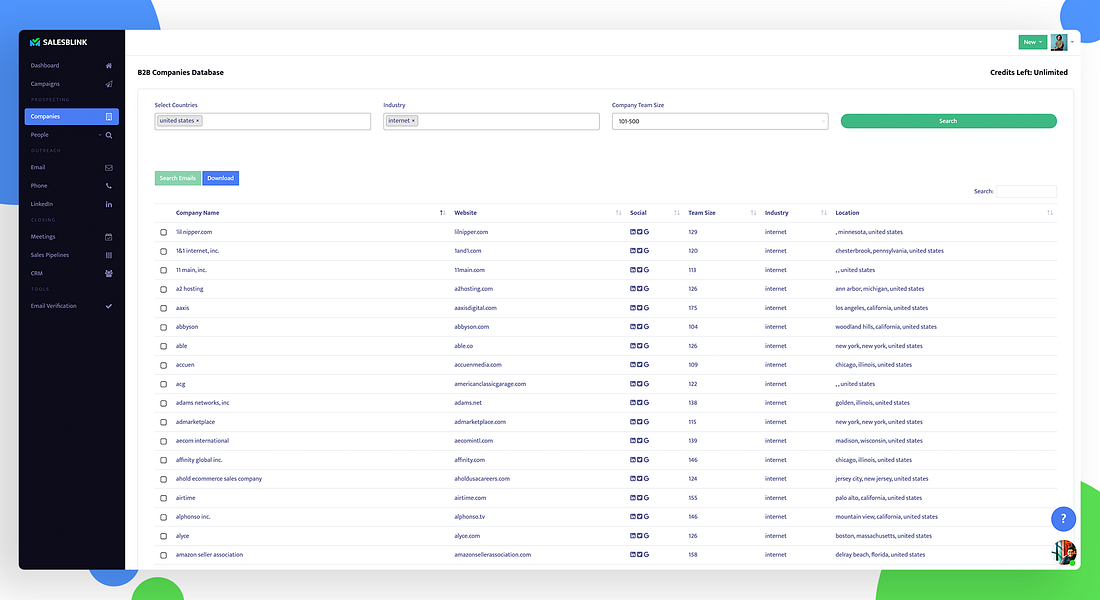Click the People search magnifier icon
The height and width of the screenshot is (600, 1100).
point(109,135)
